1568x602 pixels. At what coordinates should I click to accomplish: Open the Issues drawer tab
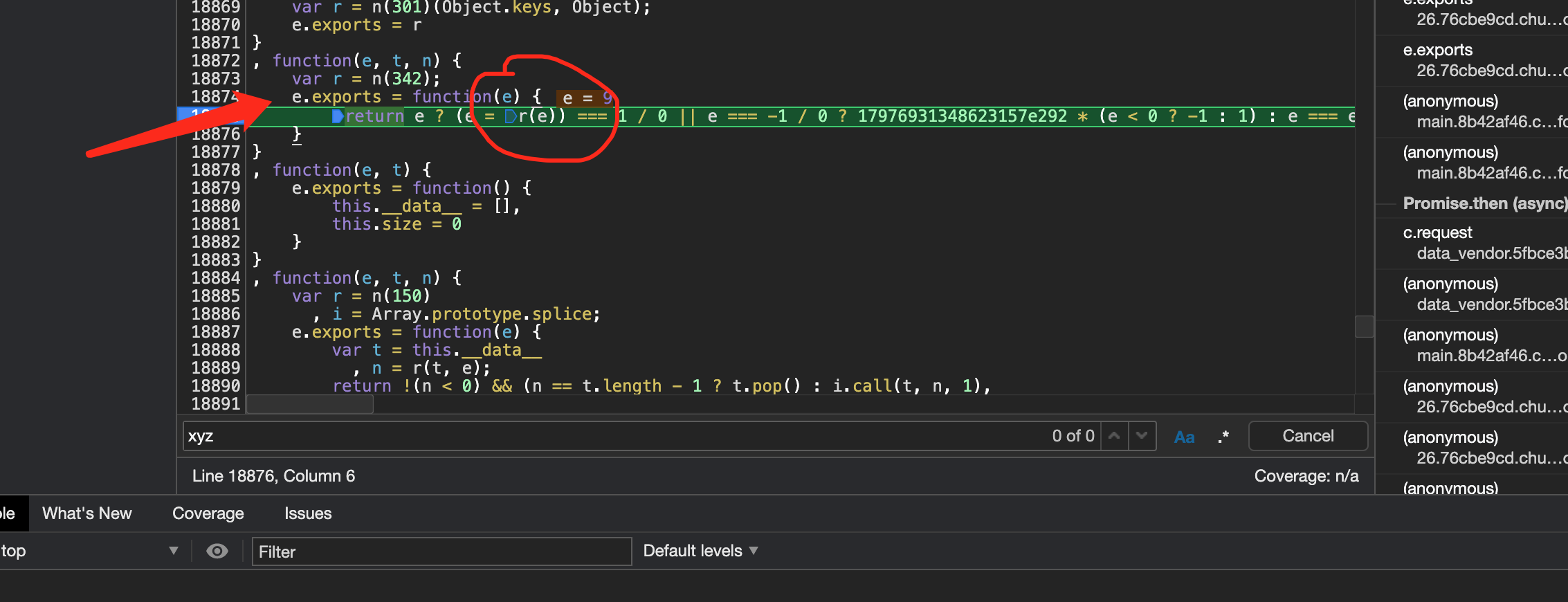pos(308,513)
